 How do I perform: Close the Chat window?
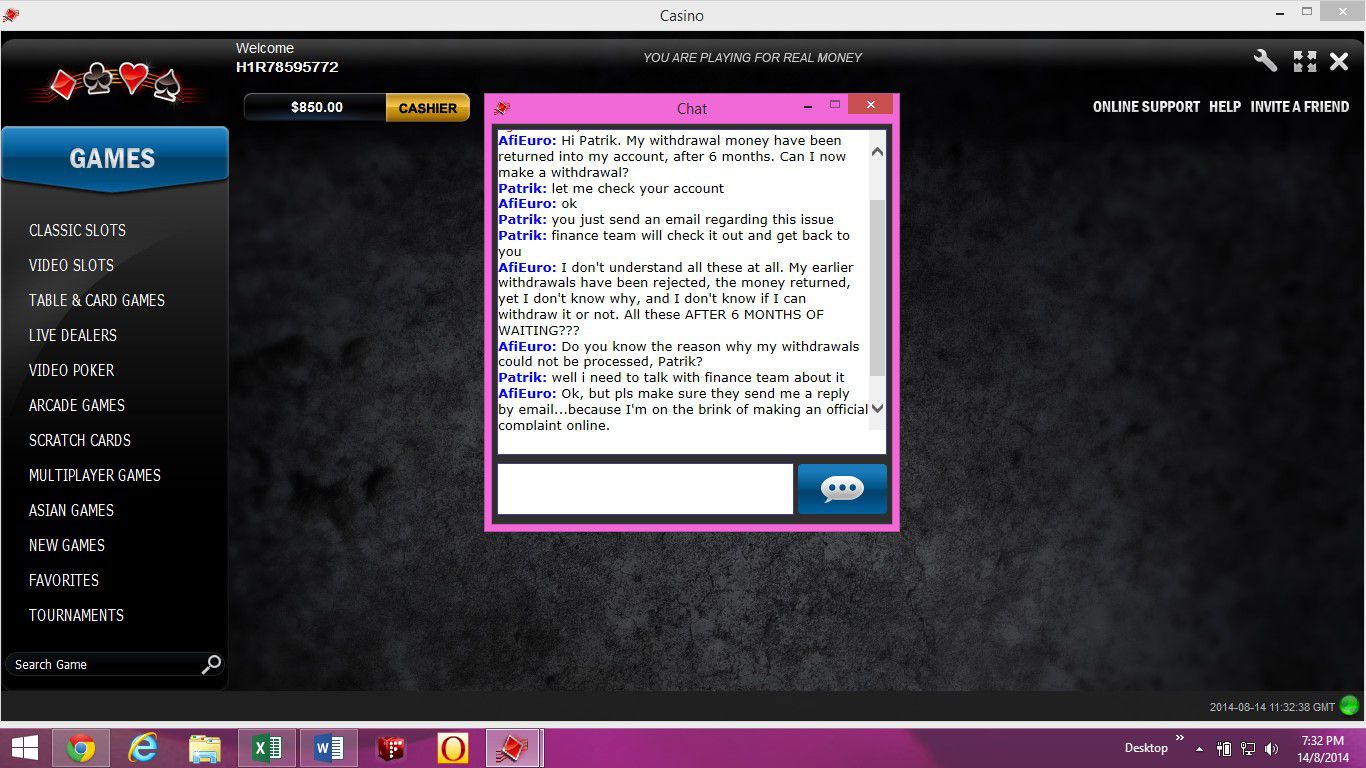pyautogui.click(x=870, y=105)
